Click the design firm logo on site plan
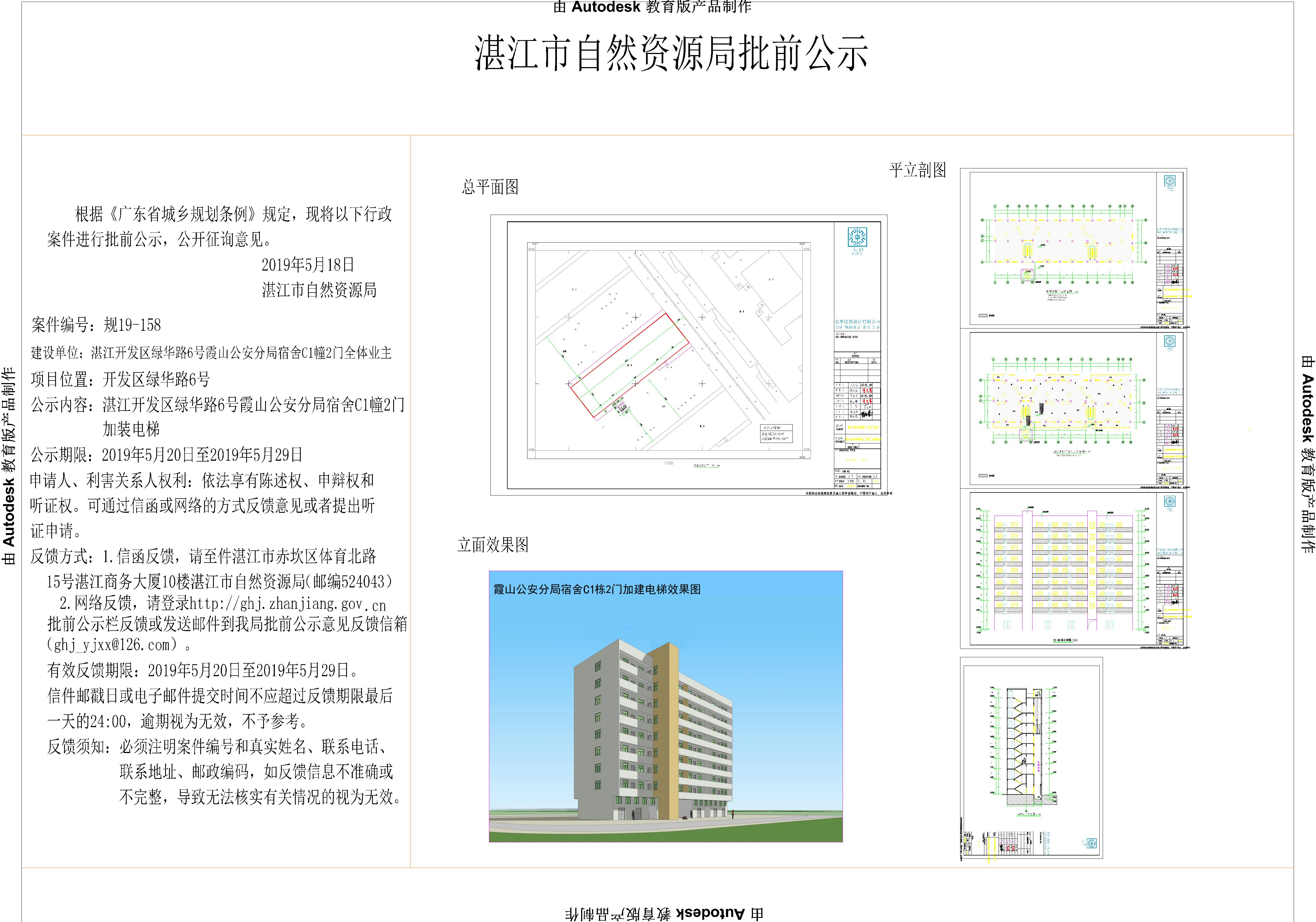The image size is (1316, 922). point(857,237)
